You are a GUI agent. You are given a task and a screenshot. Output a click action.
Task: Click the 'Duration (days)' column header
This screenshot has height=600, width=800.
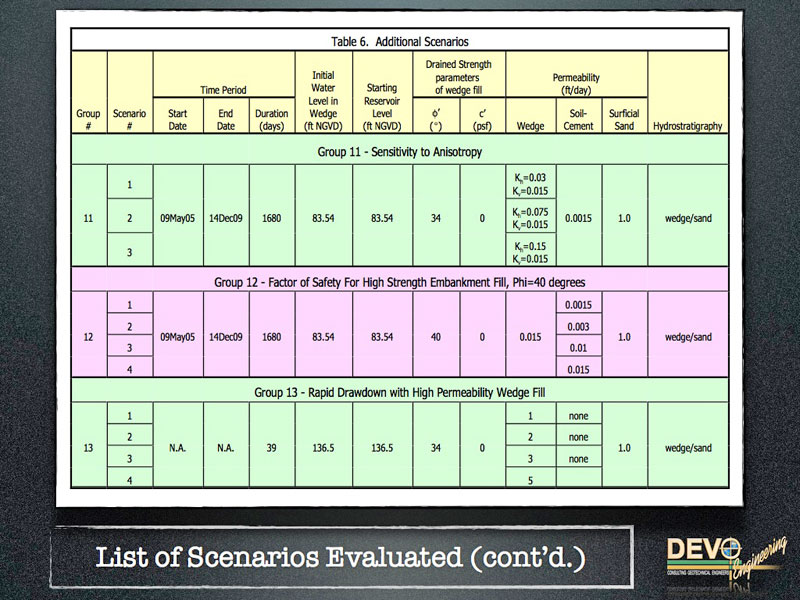(x=271, y=120)
